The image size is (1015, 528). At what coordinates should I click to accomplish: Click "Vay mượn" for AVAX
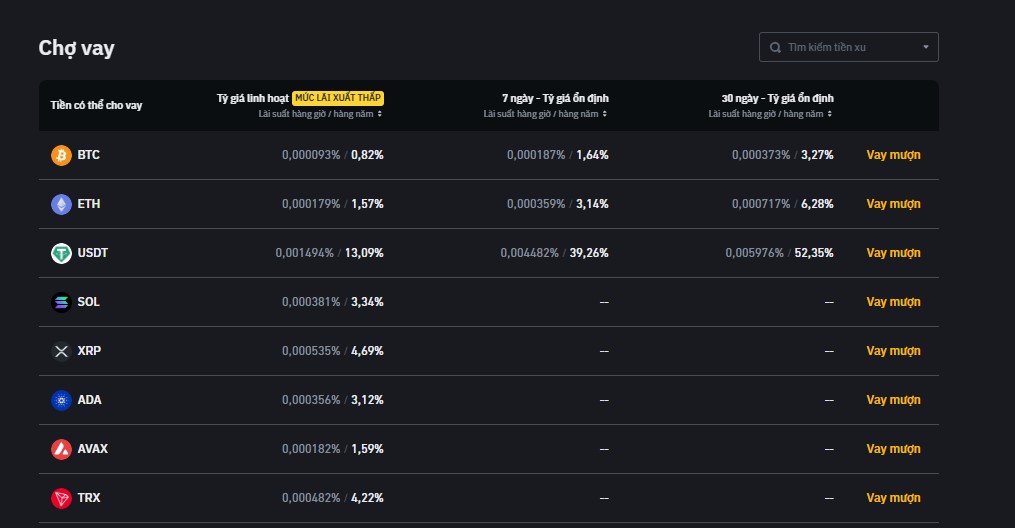point(893,449)
